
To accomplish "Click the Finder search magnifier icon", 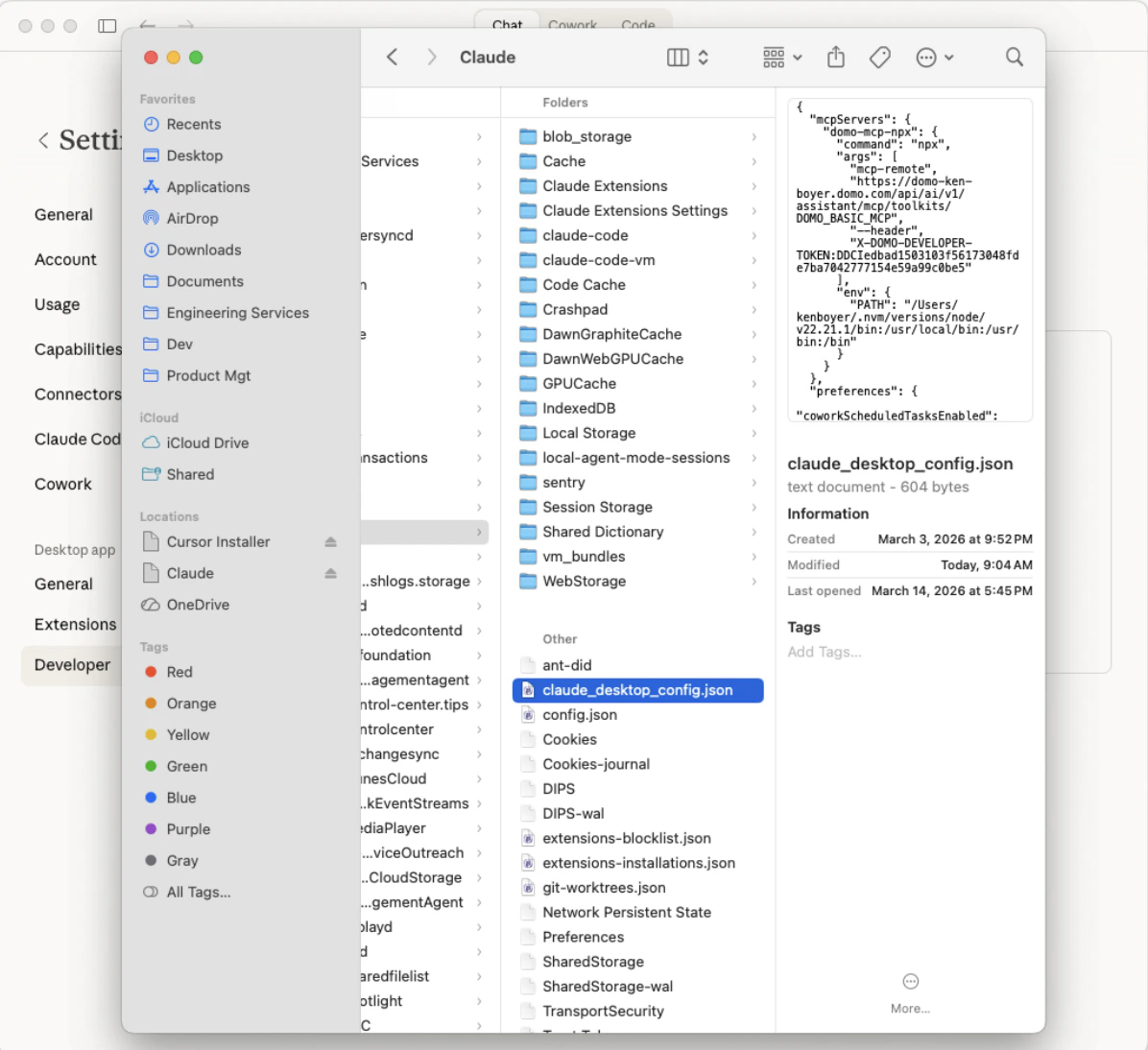I will pos(1014,58).
